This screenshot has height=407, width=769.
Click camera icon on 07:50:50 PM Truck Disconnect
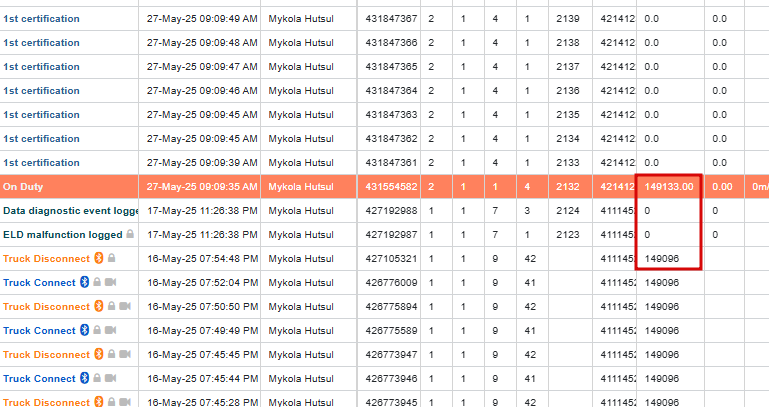125,306
